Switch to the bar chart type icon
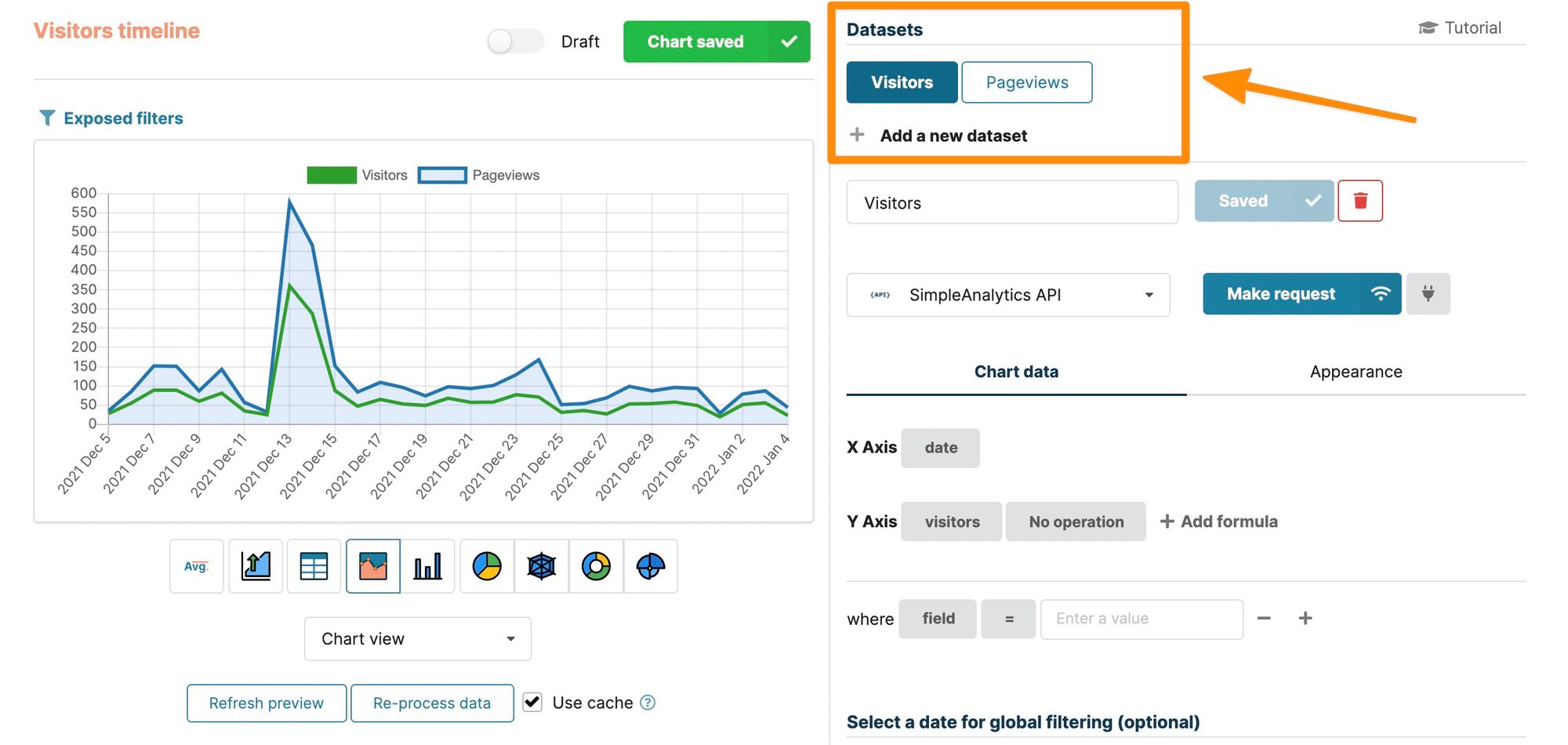Viewport: 1568px width, 745px height. point(427,566)
